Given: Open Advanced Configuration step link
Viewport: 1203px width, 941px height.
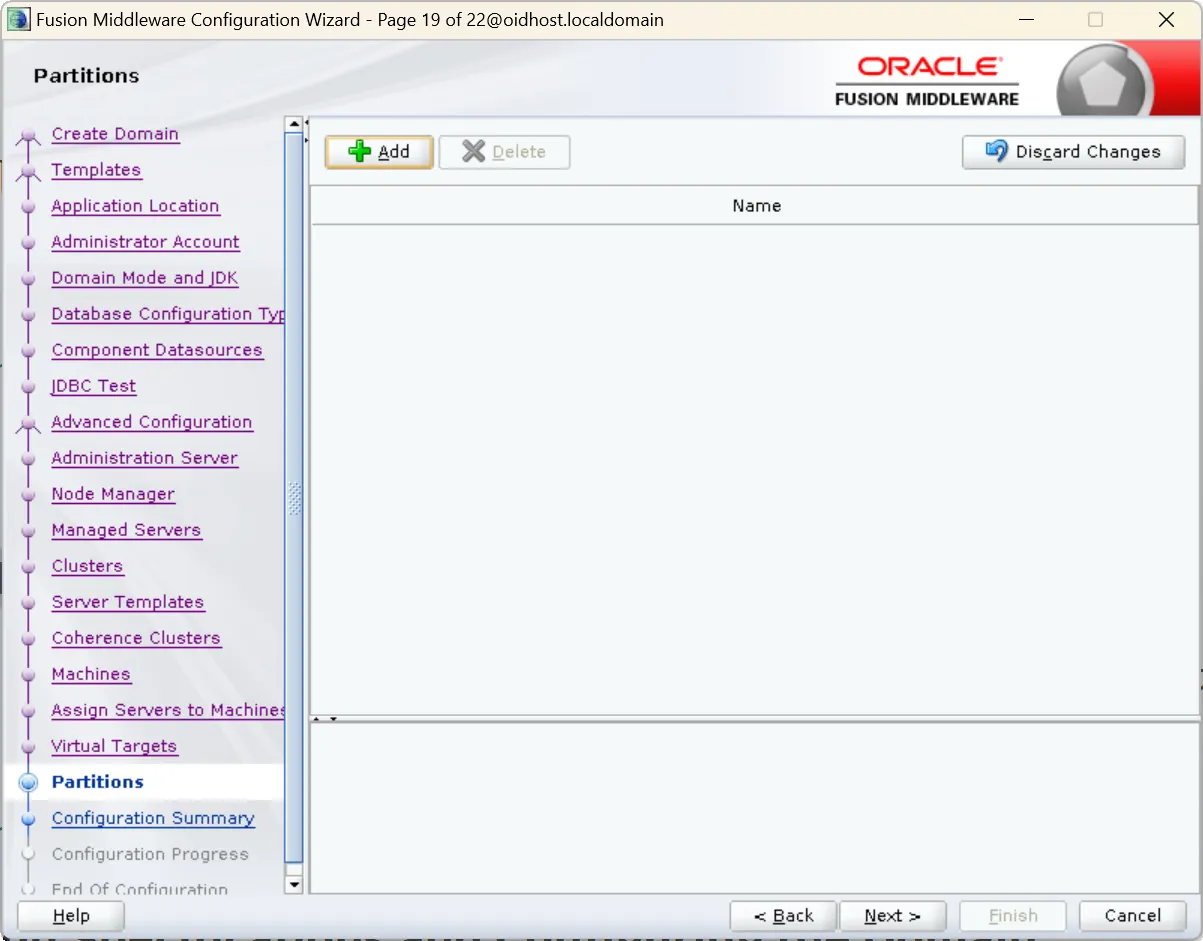Looking at the screenshot, I should click(152, 422).
